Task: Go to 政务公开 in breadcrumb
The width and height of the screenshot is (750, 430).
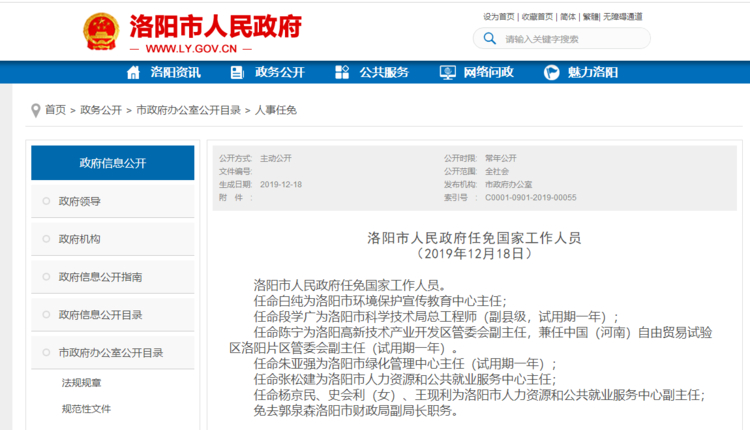Action: pyautogui.click(x=101, y=110)
